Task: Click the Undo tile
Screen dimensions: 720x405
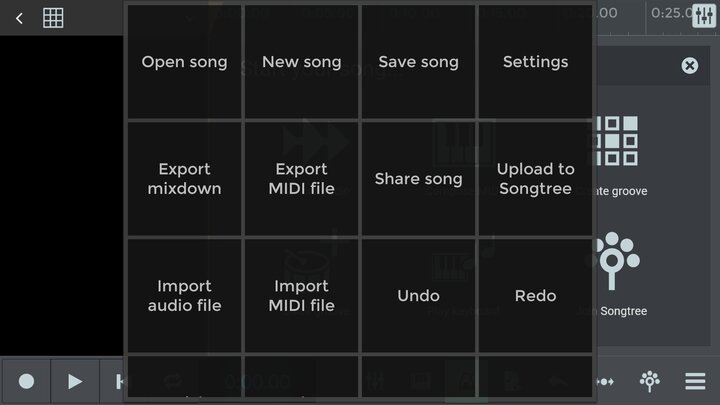Action: (418, 296)
